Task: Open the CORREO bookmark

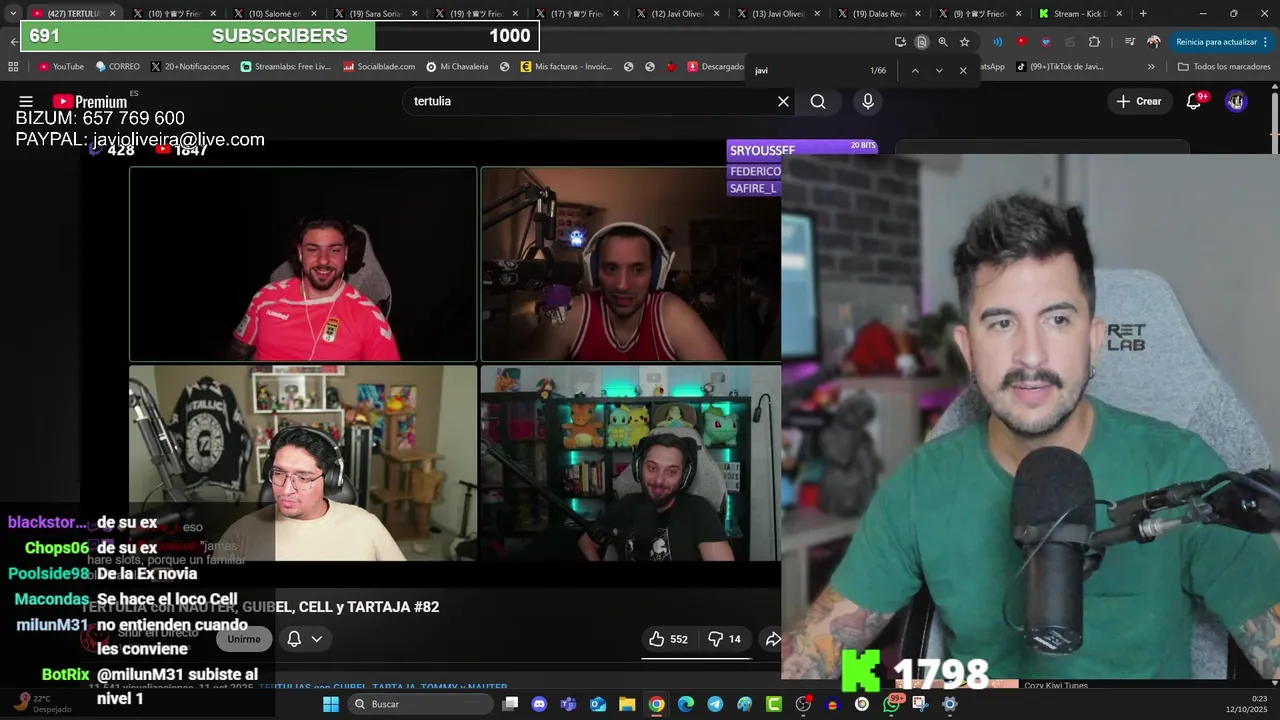Action: pyautogui.click(x=117, y=67)
